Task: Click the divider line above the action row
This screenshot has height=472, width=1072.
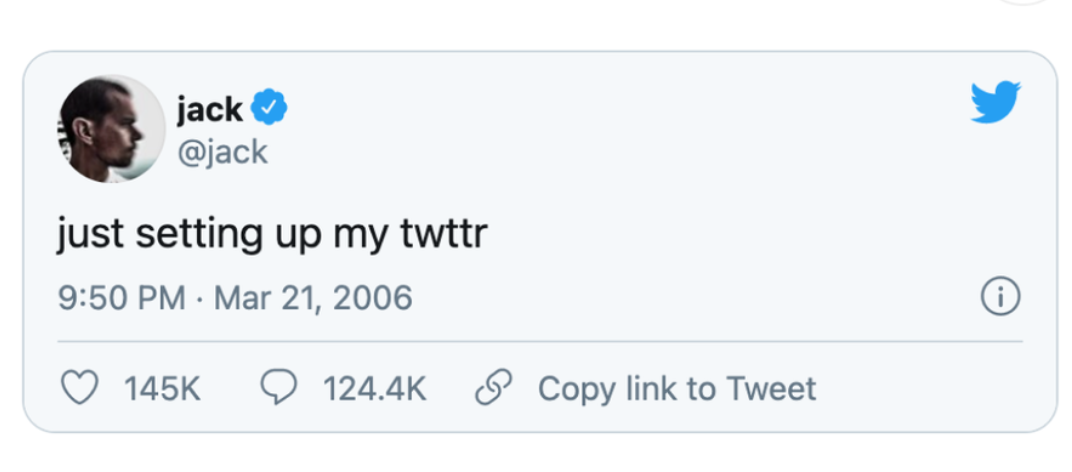Action: [x=540, y=341]
